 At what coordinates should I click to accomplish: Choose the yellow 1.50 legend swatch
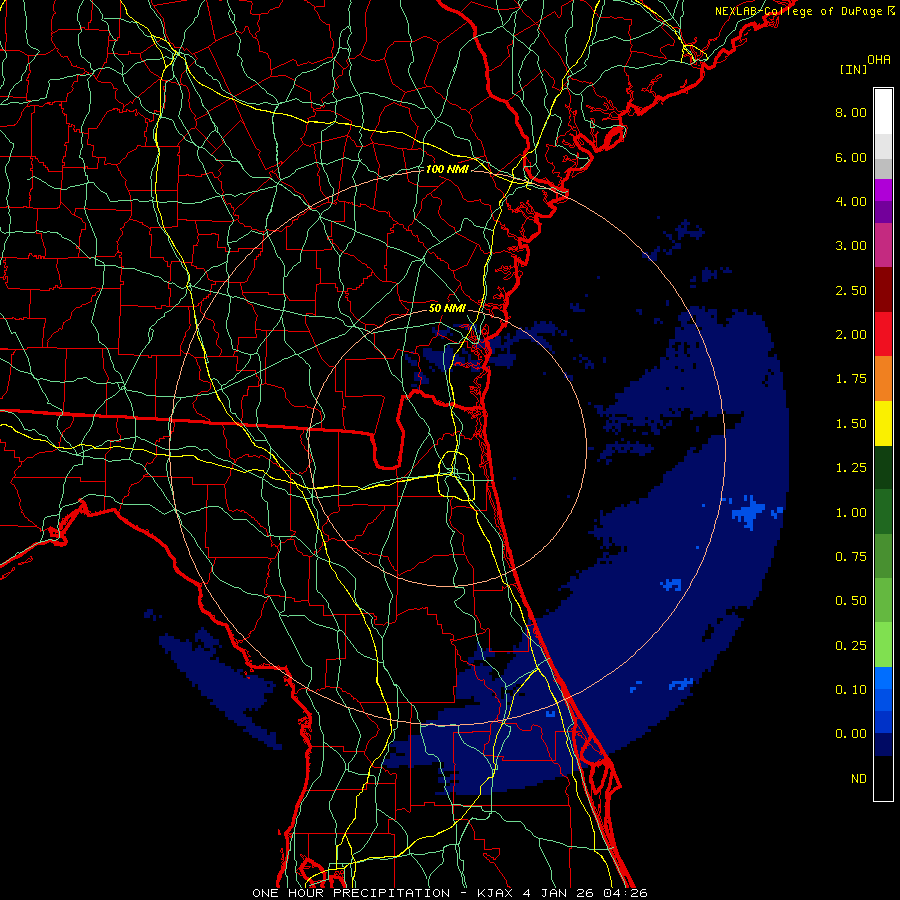pyautogui.click(x=883, y=423)
